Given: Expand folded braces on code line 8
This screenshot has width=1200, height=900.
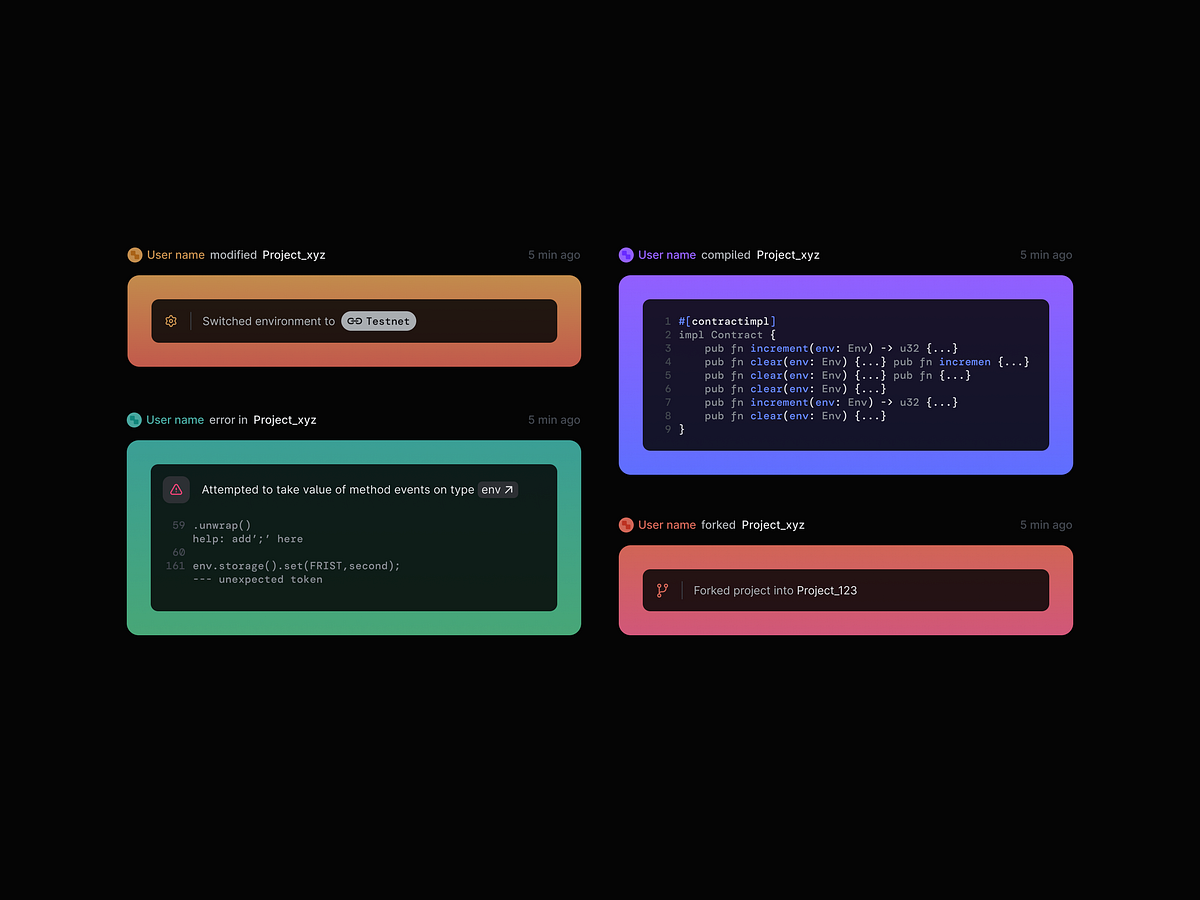Looking at the screenshot, I should click(x=870, y=416).
